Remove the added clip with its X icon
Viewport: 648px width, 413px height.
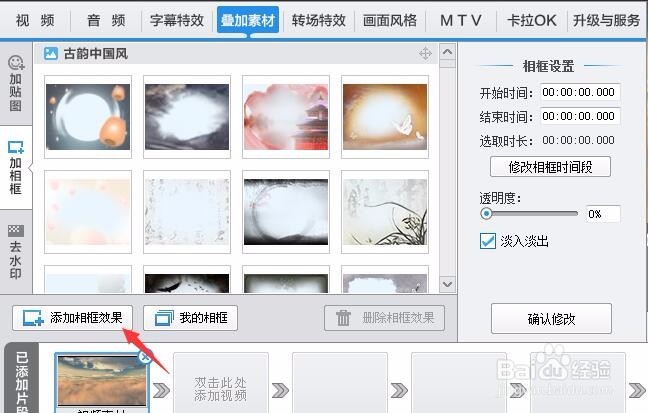(x=145, y=358)
